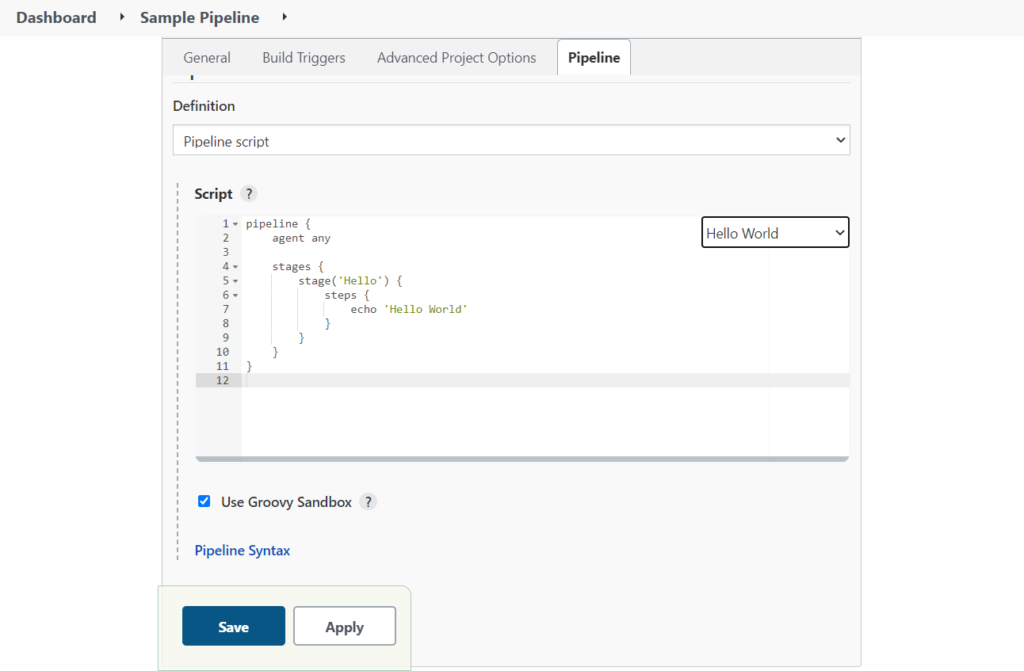1024x671 pixels.
Task: Navigate to Dashboard via breadcrumb
Action: click(55, 17)
